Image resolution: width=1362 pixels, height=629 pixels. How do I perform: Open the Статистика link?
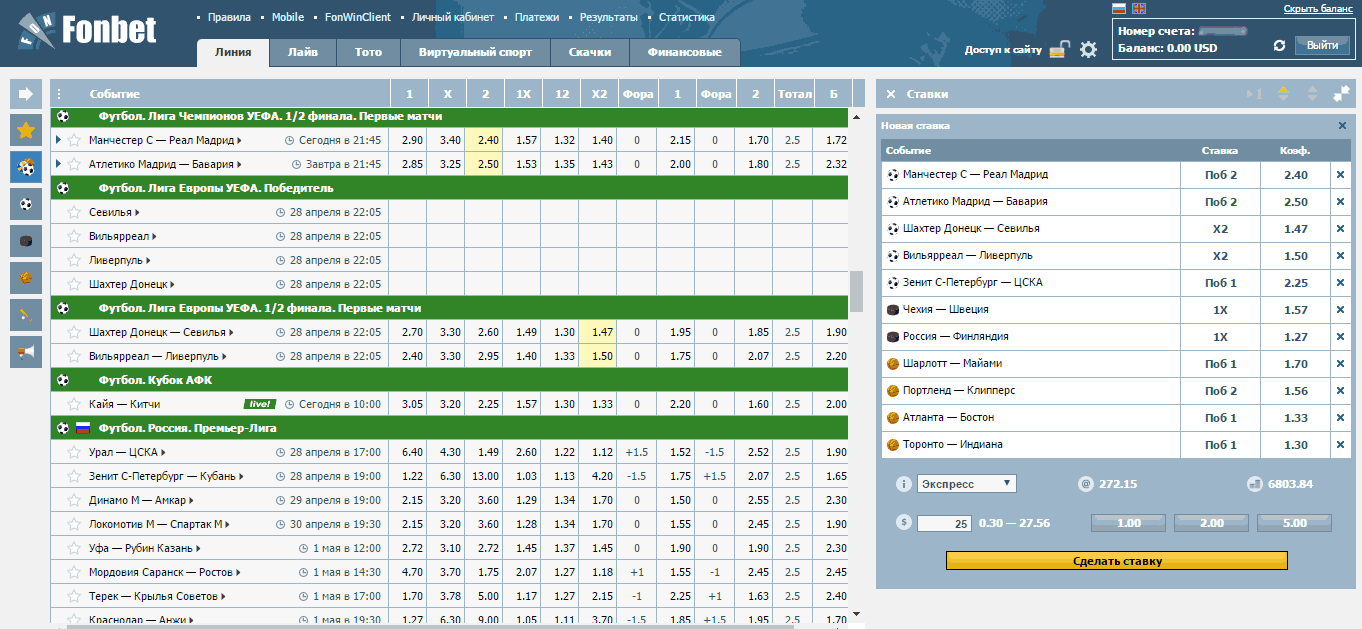coord(686,17)
